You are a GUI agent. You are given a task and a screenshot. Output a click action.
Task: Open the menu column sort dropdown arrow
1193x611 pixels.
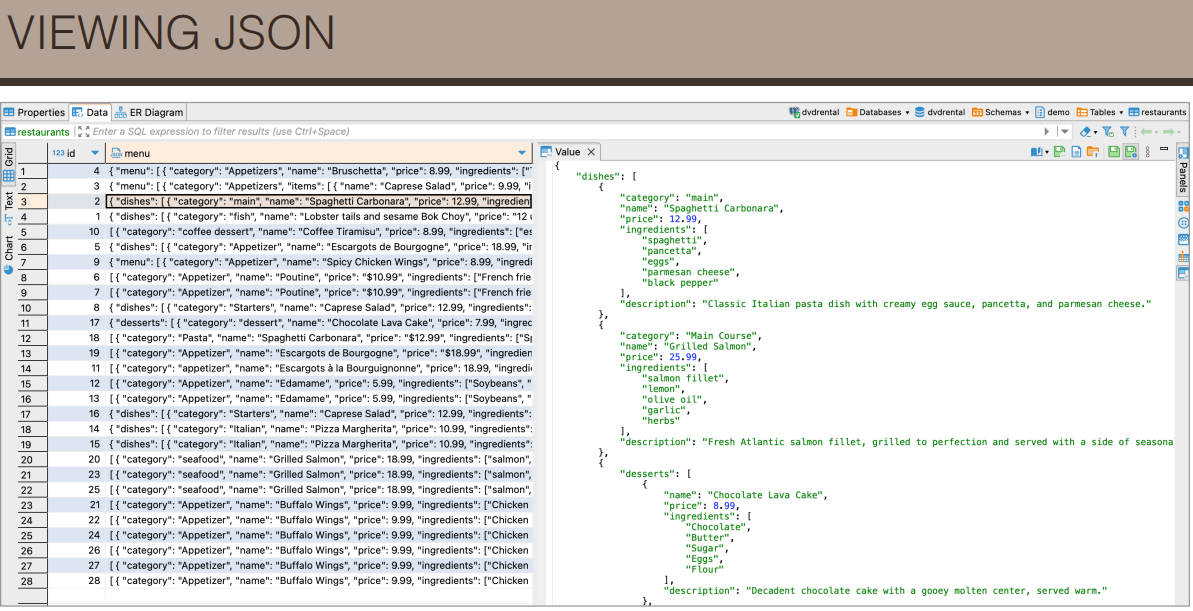[522, 153]
